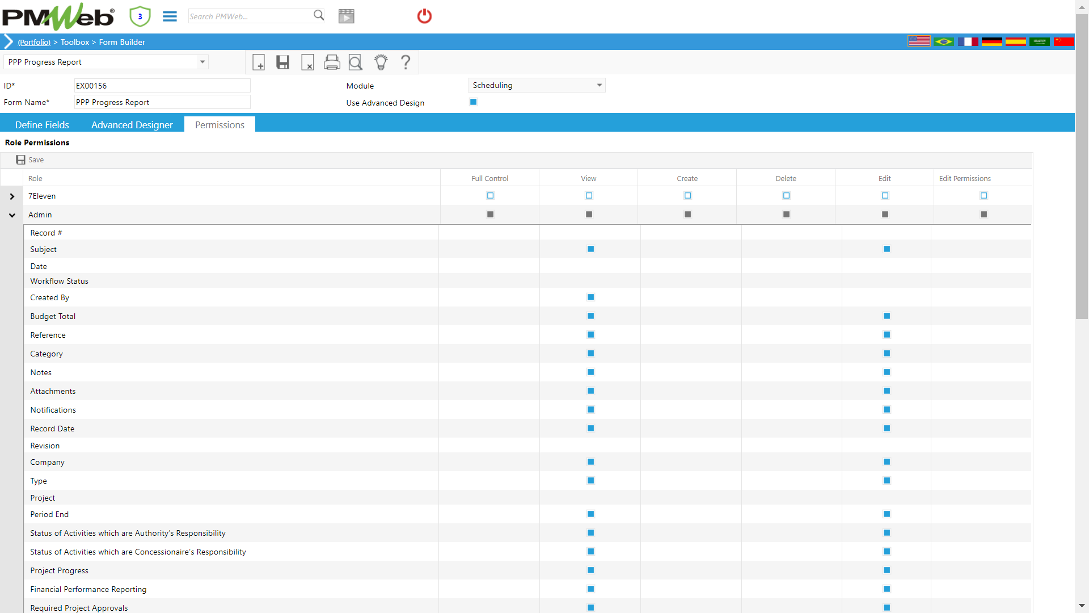Check Edit permission for 7Eleven role
1089x614 pixels.
(x=885, y=196)
